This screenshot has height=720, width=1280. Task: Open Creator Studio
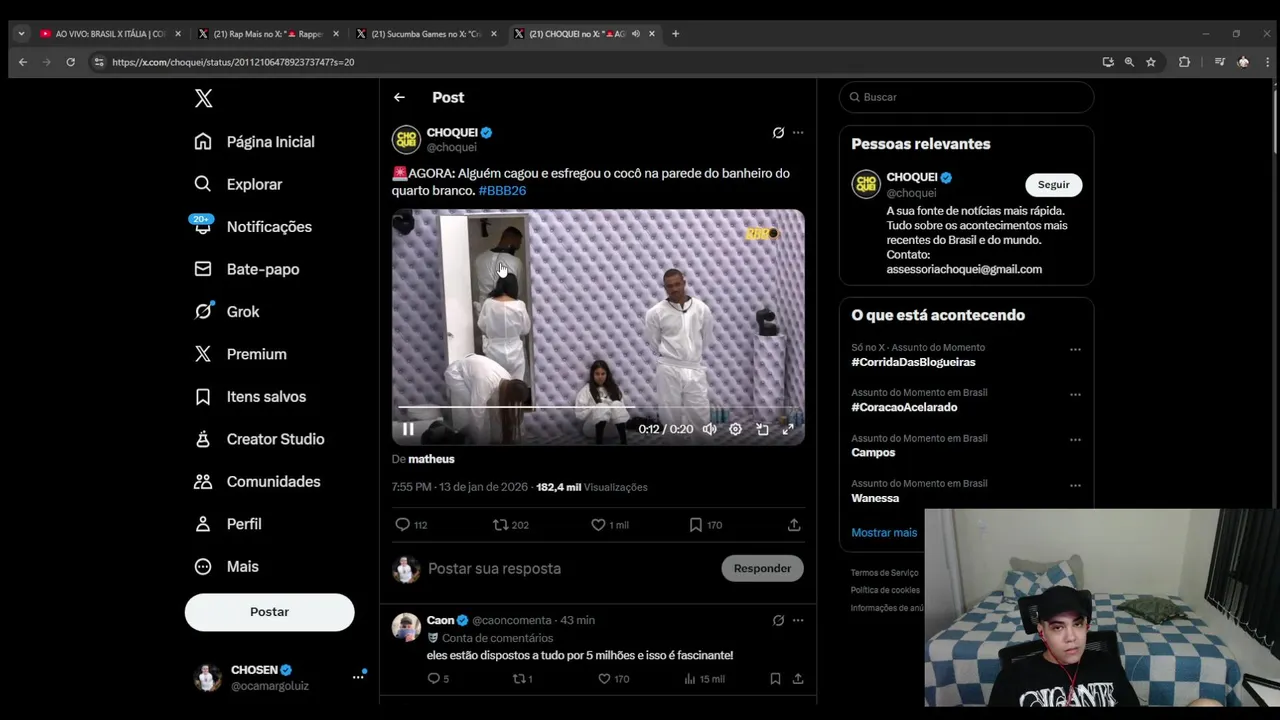tap(259, 439)
